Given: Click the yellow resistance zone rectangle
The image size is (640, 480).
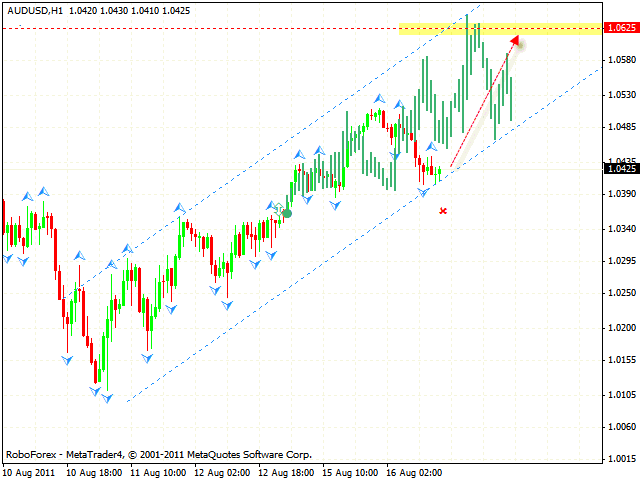Looking at the screenshot, I should (x=500, y=29).
